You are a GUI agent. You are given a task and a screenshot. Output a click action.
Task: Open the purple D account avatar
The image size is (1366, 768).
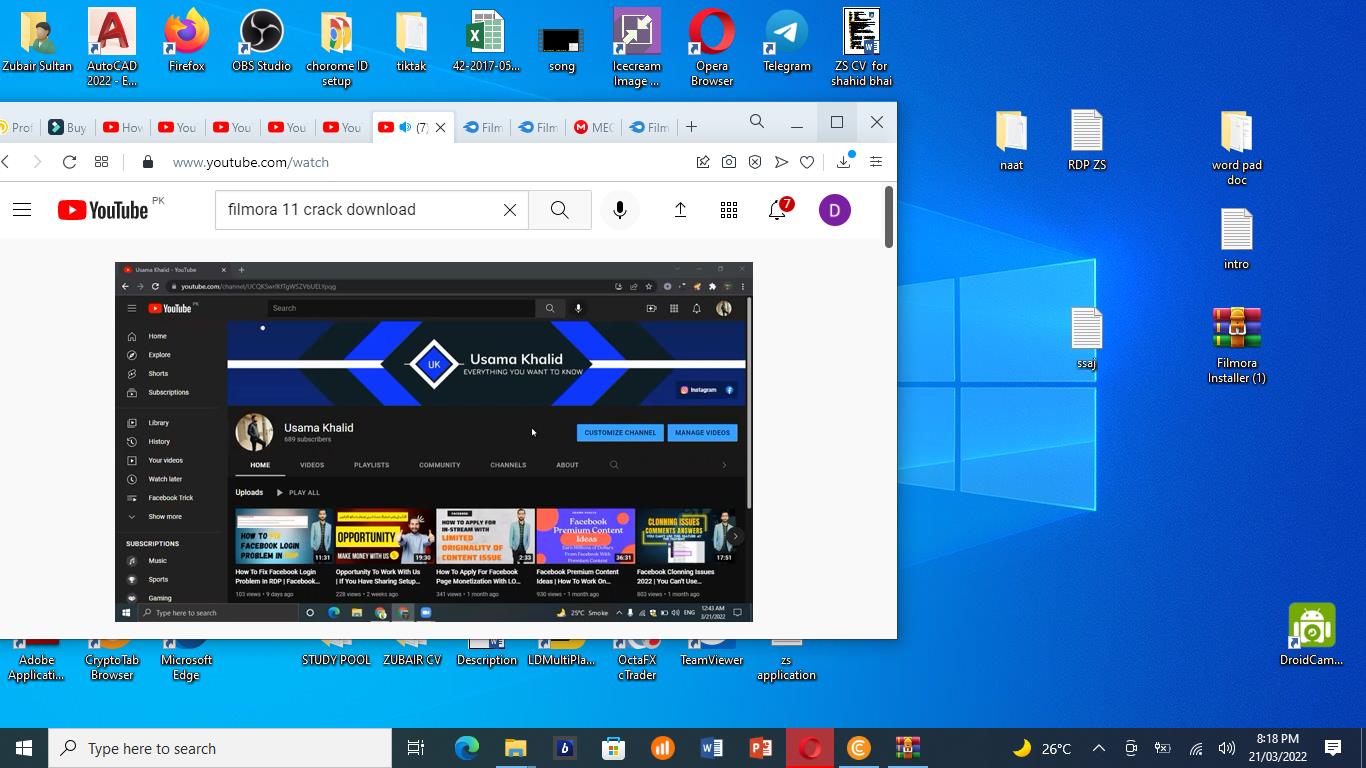pyautogui.click(x=834, y=210)
